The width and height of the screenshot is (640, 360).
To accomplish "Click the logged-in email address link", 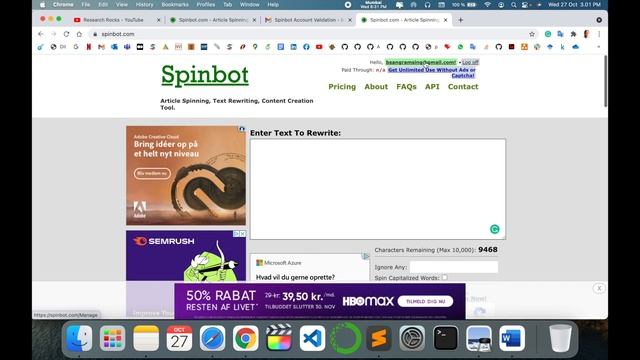I will click(421, 62).
